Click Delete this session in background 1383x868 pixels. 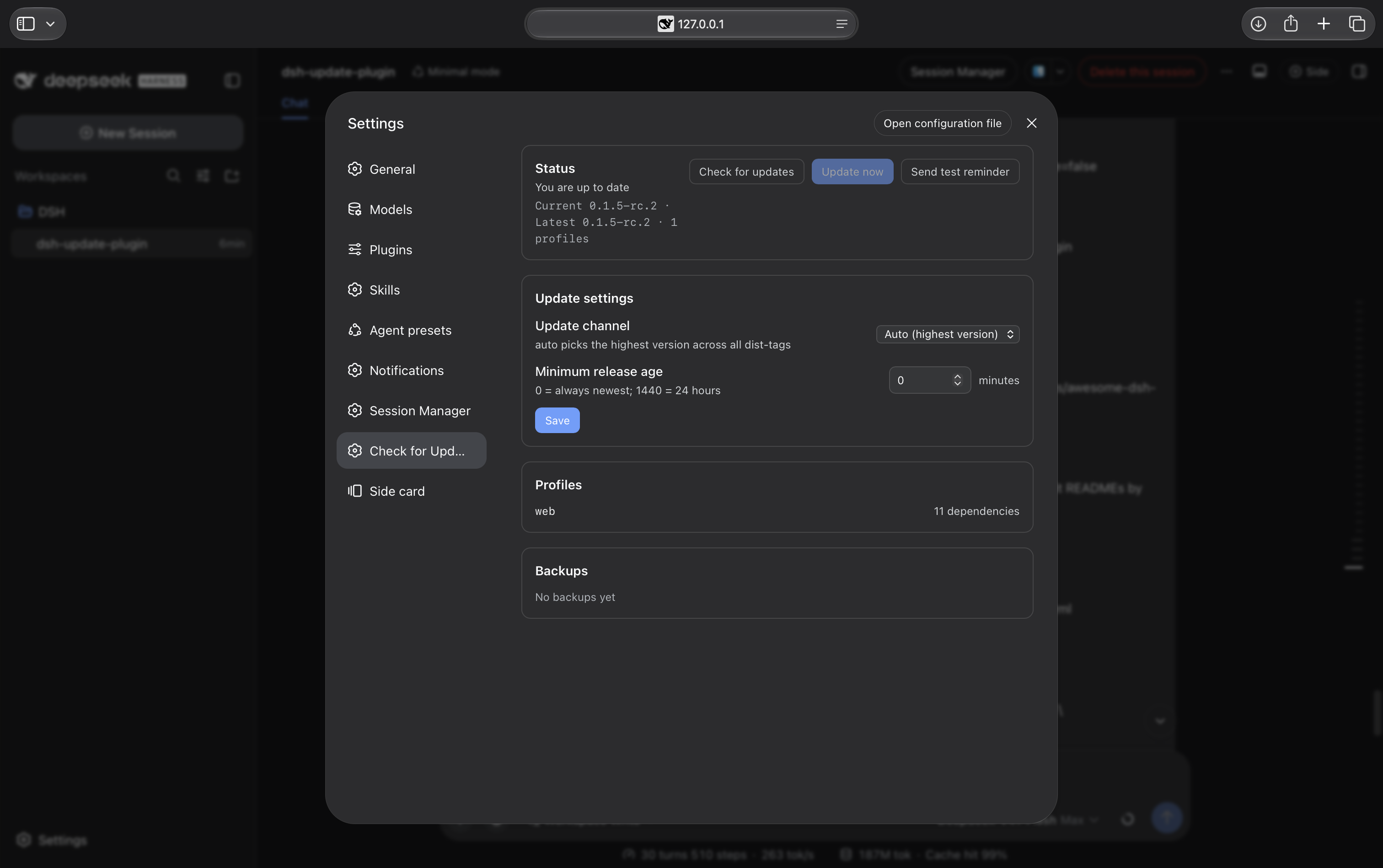1142,71
